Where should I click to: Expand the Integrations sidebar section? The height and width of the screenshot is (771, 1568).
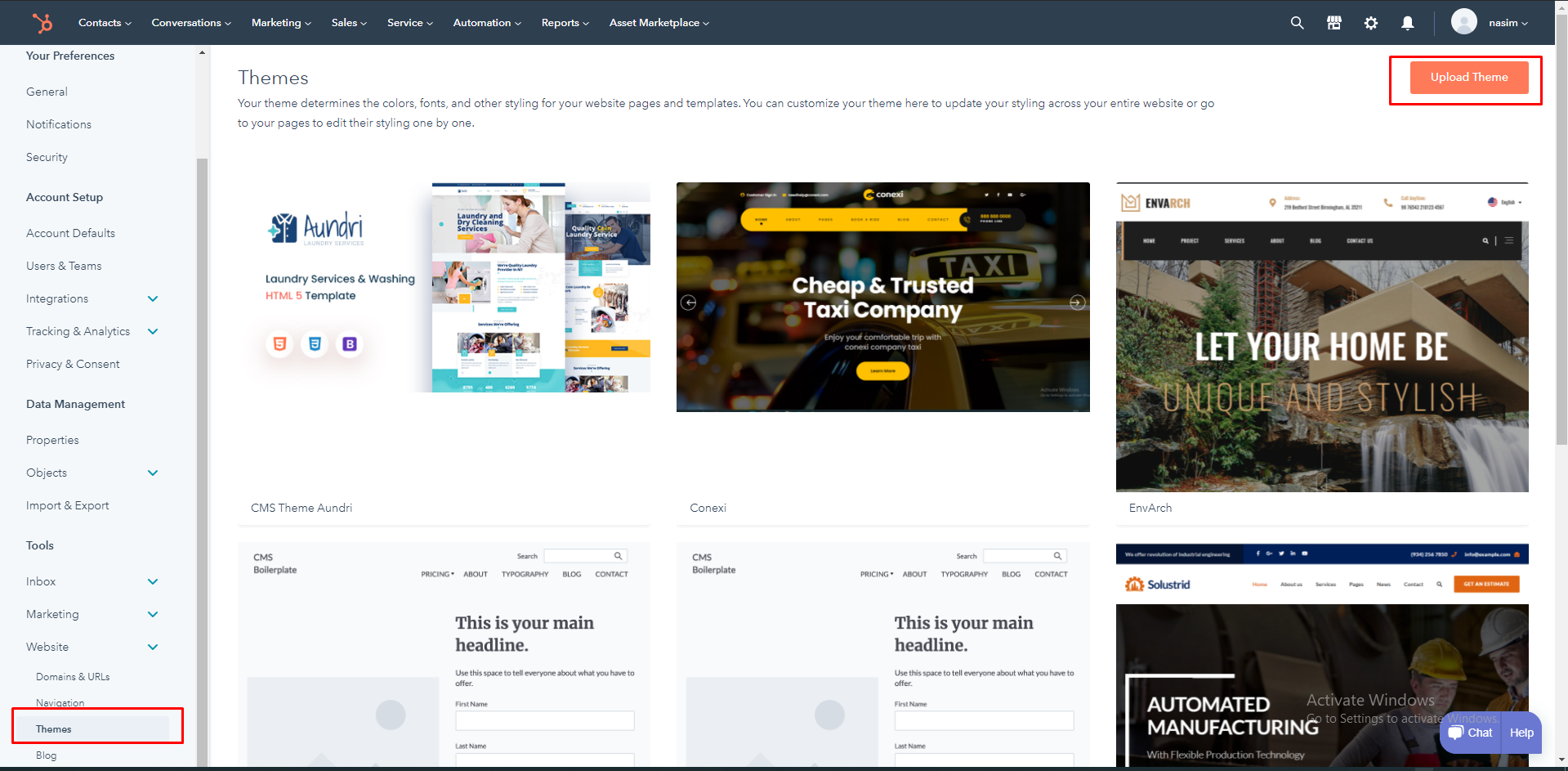(x=153, y=299)
